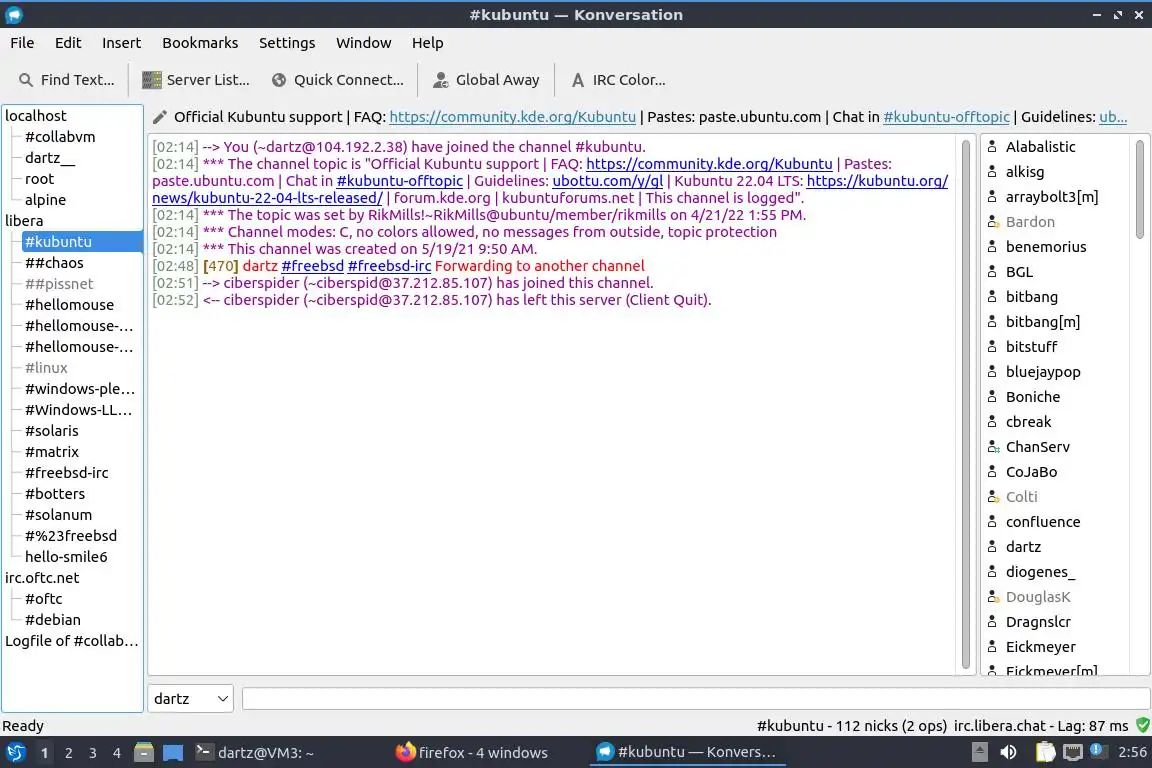Click the chat log vertical scrollbar
Image resolution: width=1152 pixels, height=768 pixels.
tap(965, 403)
